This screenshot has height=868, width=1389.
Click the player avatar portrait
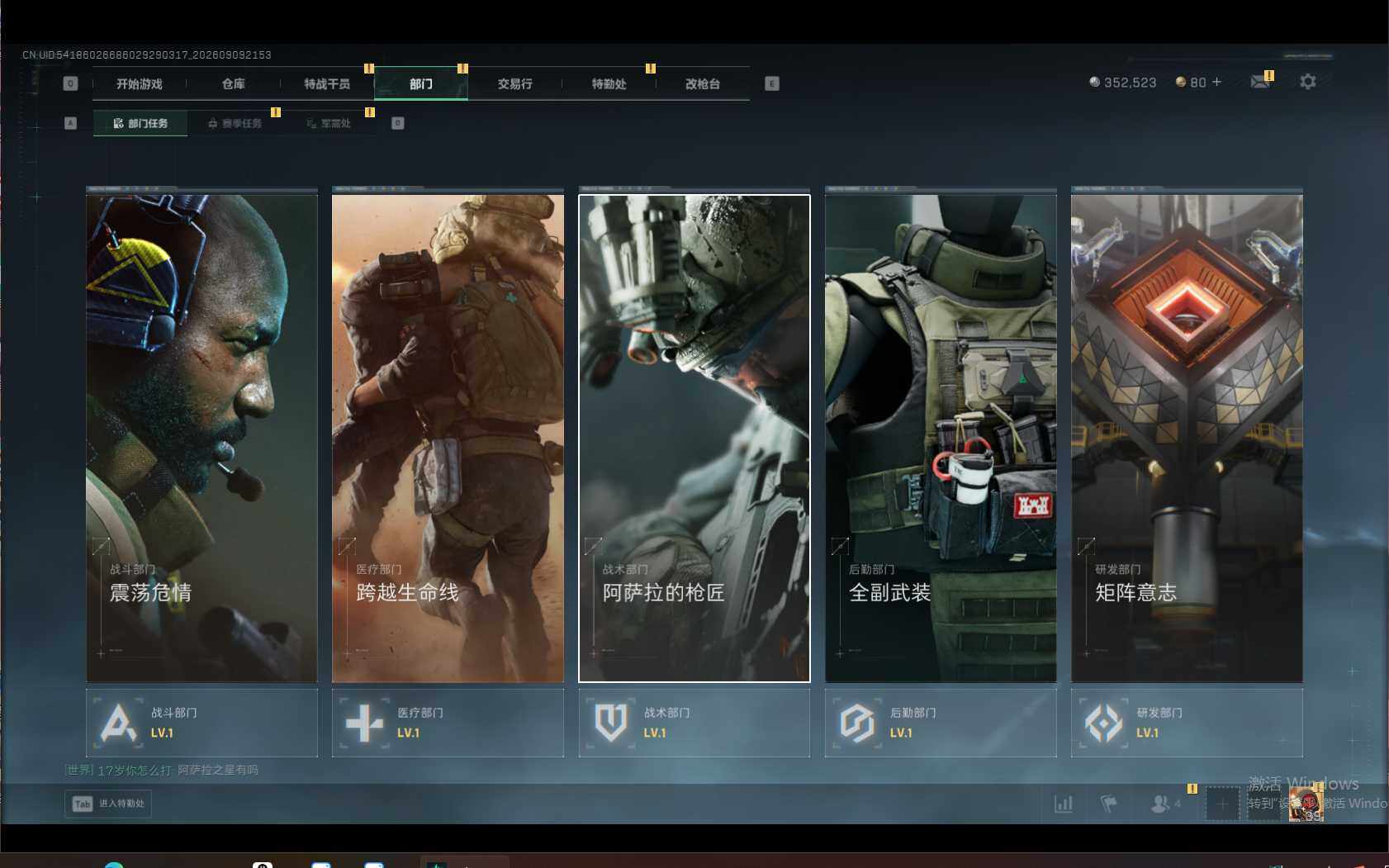[x=1306, y=804]
